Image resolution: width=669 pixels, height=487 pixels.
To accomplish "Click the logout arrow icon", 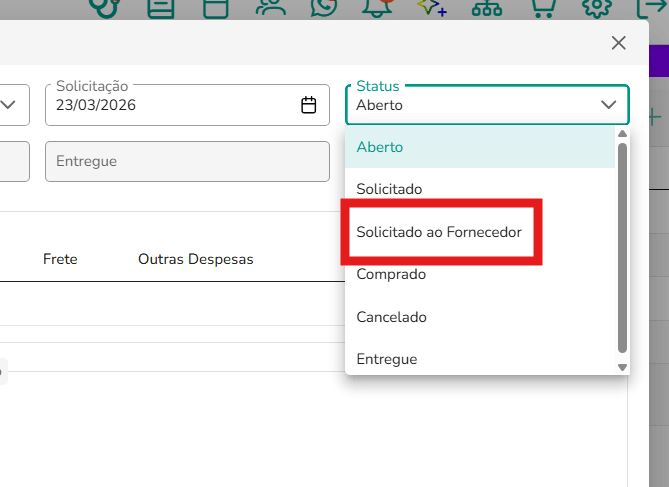I will coord(652,8).
